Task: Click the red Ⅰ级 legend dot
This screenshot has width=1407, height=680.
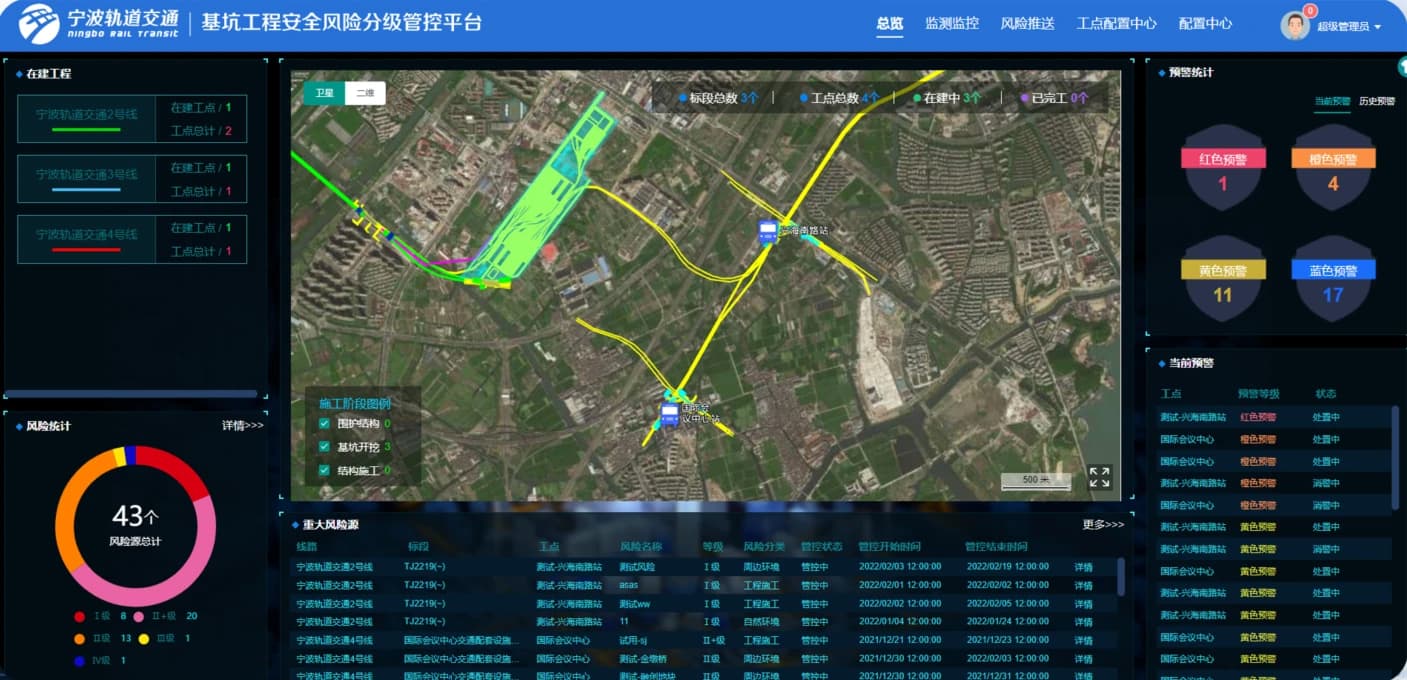Action: tap(80, 617)
